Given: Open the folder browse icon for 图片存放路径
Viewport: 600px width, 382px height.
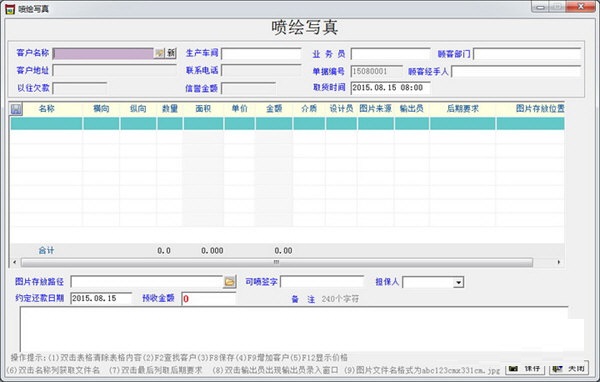Looking at the screenshot, I should pos(229,282).
